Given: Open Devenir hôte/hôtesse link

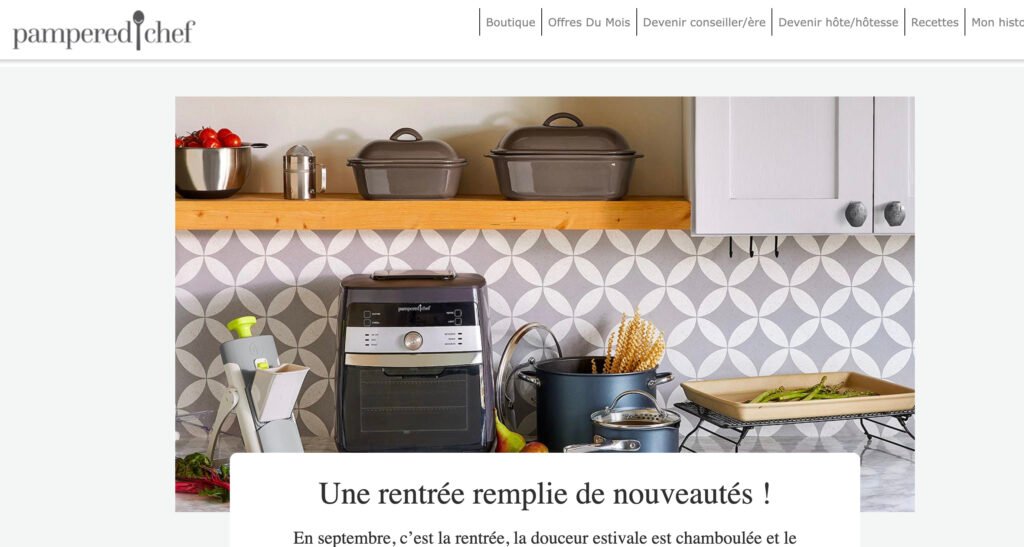Looking at the screenshot, I should click(838, 22).
